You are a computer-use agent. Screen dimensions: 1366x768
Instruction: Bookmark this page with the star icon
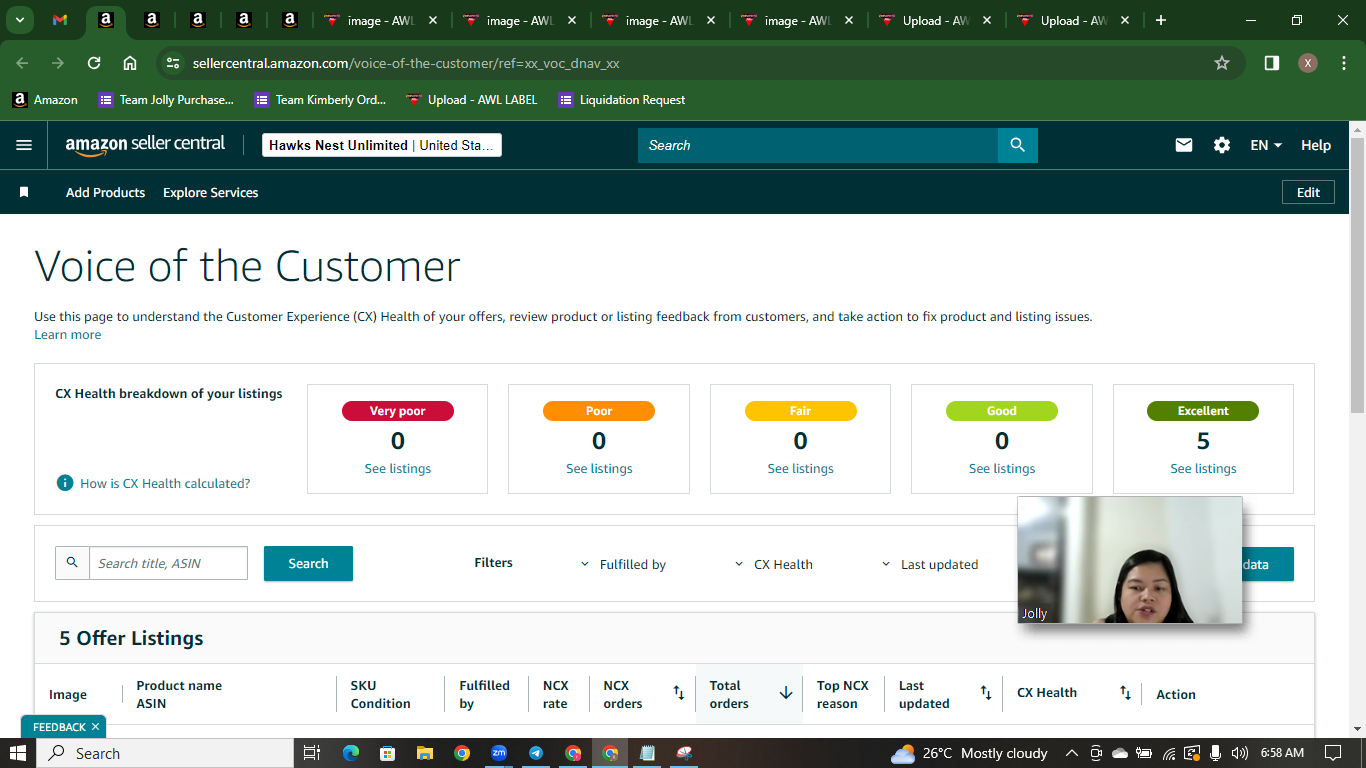1222,63
